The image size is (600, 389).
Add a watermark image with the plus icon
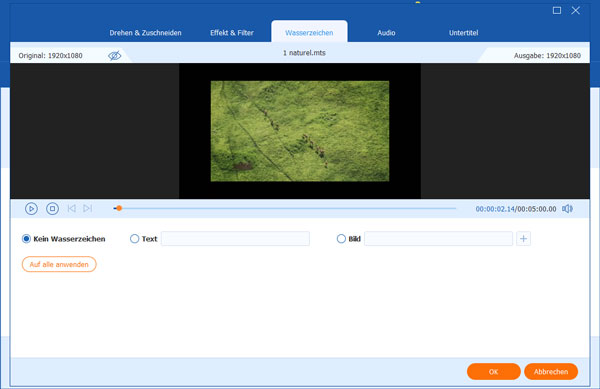click(523, 239)
